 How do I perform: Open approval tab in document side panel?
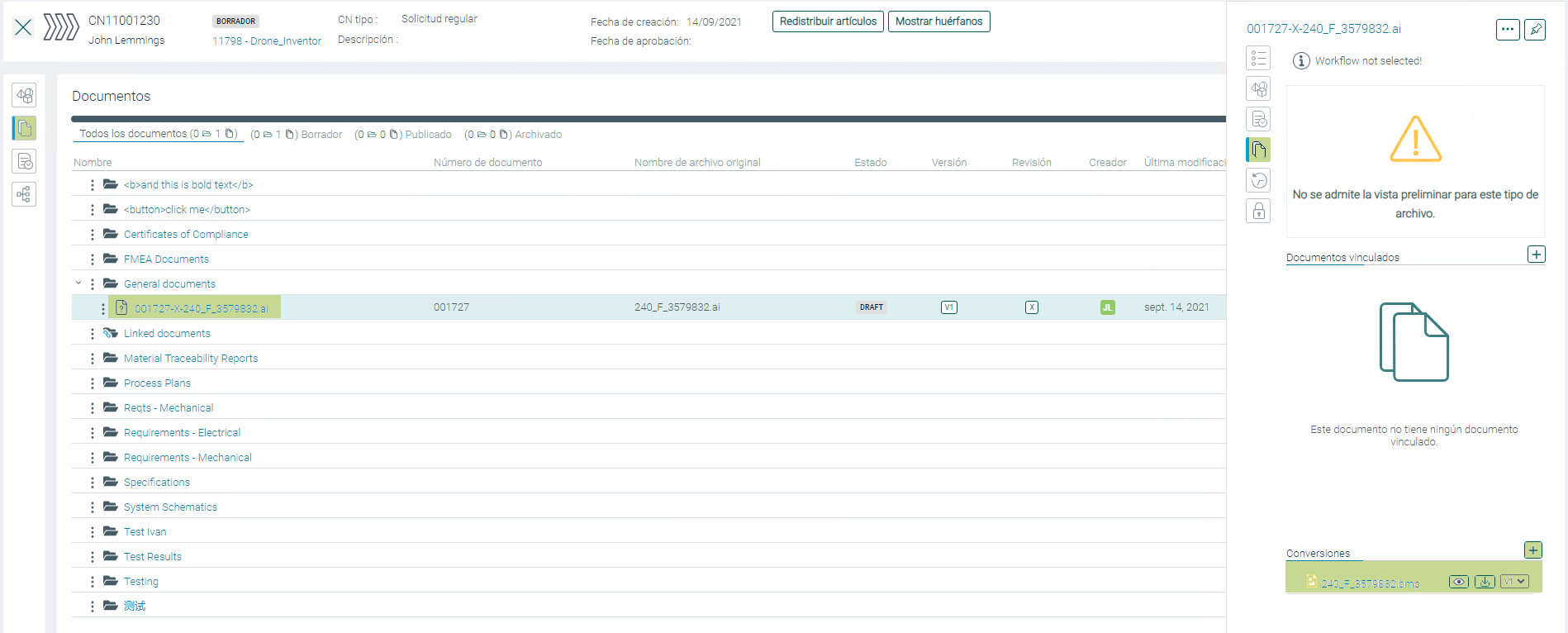(1258, 119)
